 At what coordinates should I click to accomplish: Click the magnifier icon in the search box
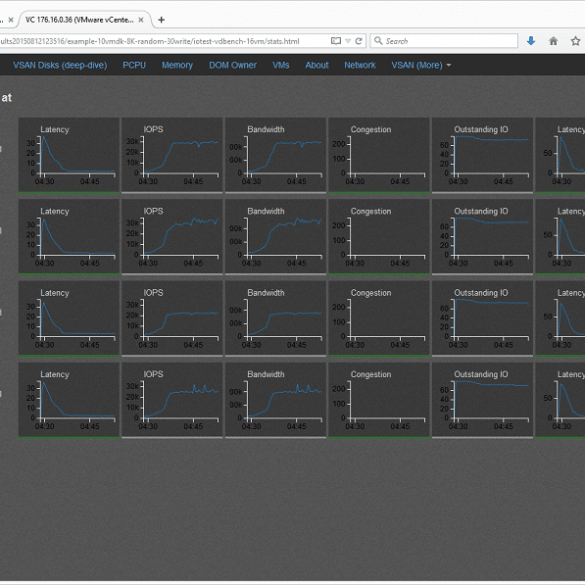coord(378,41)
